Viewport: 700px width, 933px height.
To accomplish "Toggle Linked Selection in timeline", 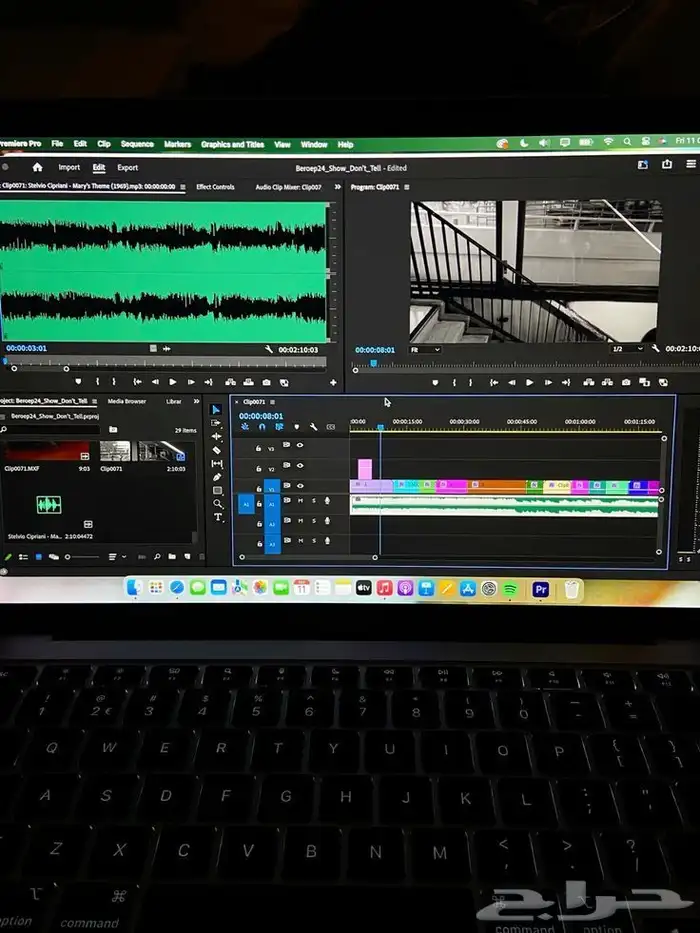I will [279, 427].
